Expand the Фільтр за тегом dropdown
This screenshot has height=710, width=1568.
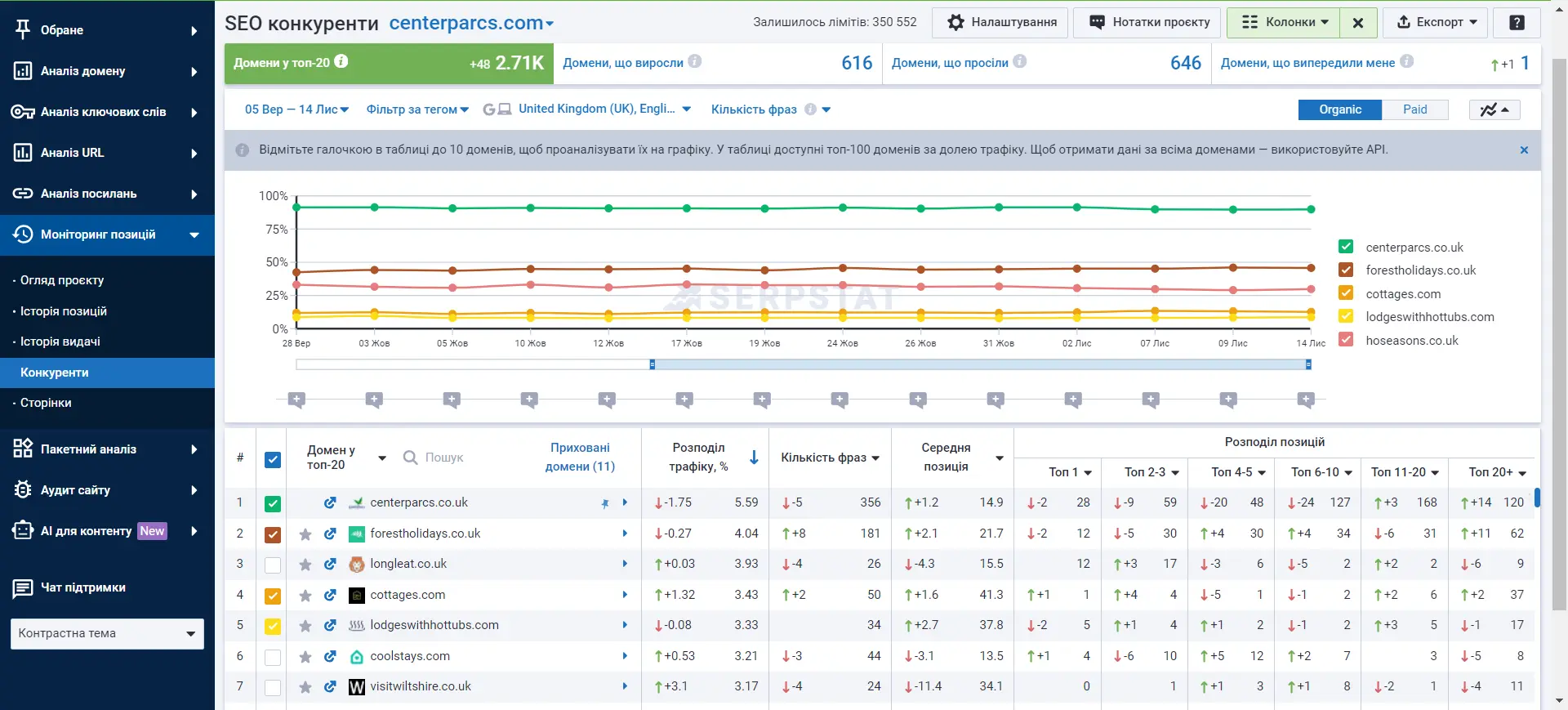[x=417, y=109]
